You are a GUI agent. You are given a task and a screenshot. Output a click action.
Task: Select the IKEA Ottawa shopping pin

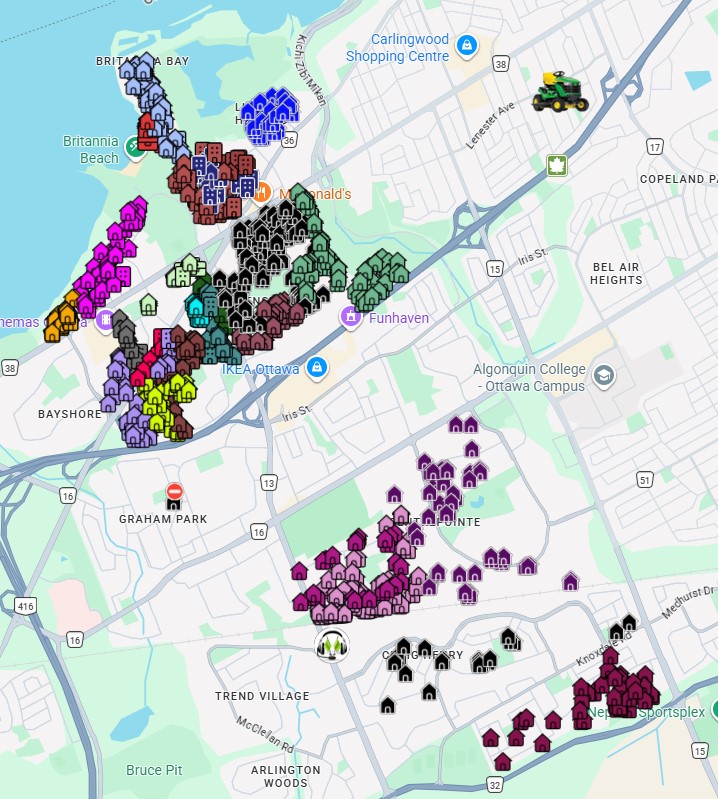[316, 368]
